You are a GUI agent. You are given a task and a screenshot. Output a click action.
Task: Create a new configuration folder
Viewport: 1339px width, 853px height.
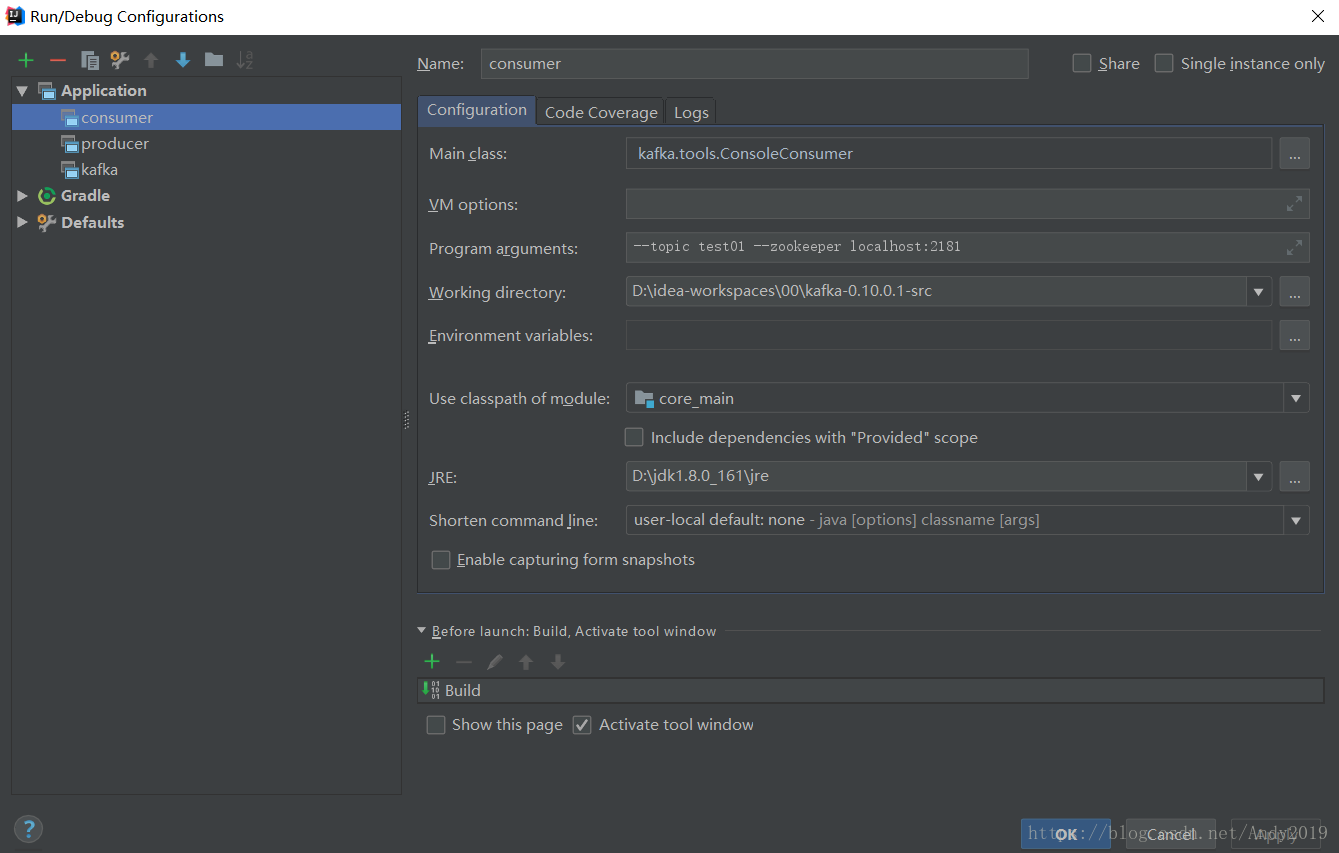tap(213, 60)
